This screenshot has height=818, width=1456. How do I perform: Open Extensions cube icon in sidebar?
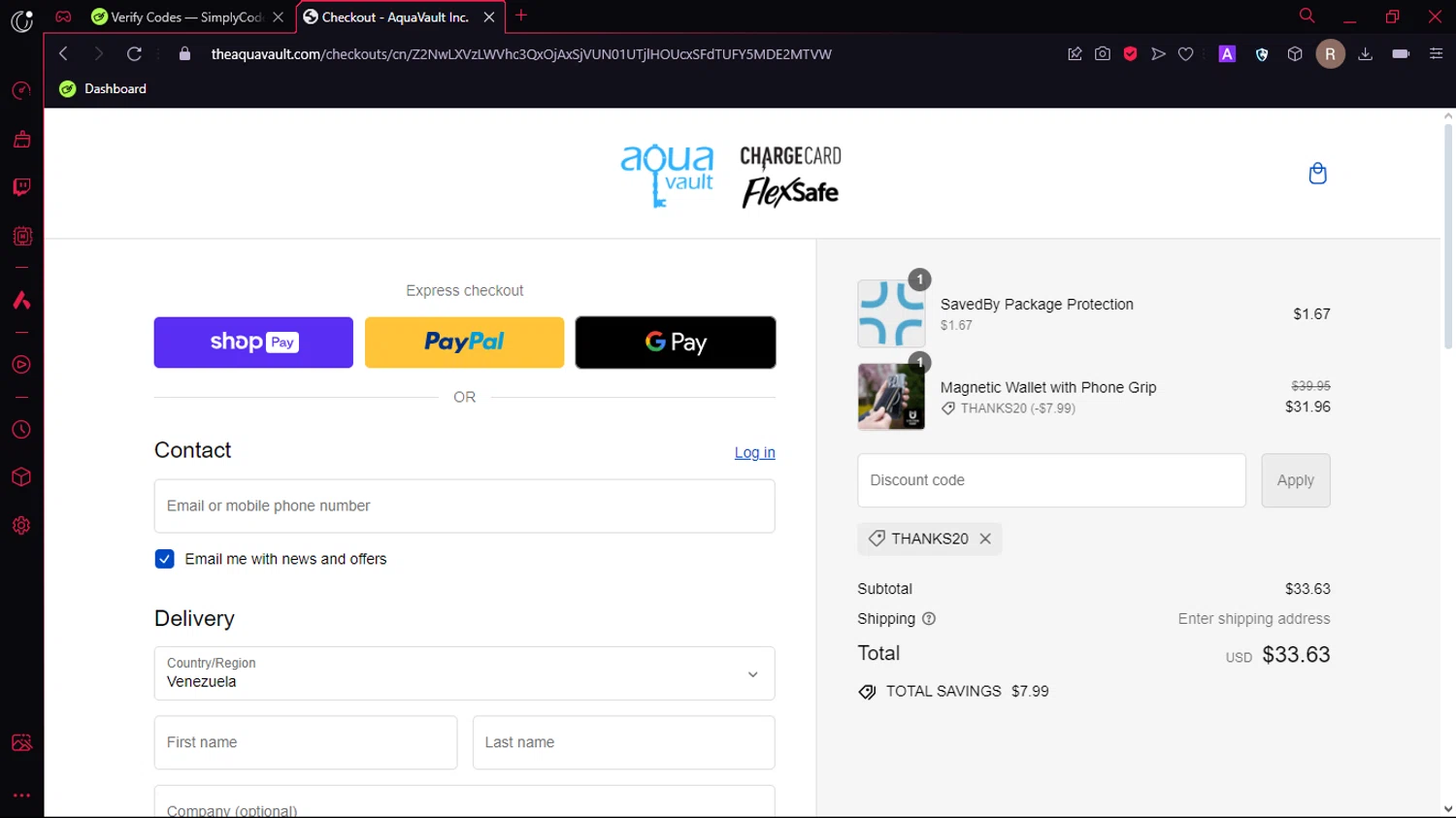(21, 477)
